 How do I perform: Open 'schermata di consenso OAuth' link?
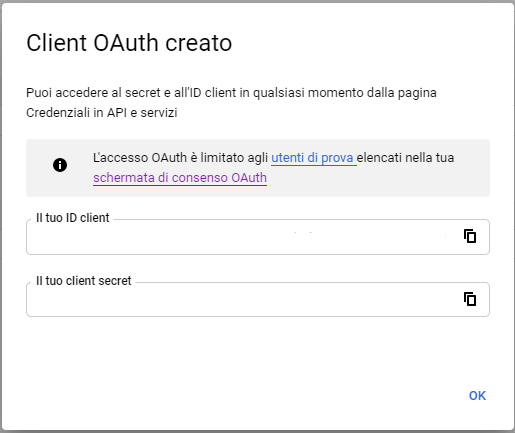[180, 178]
